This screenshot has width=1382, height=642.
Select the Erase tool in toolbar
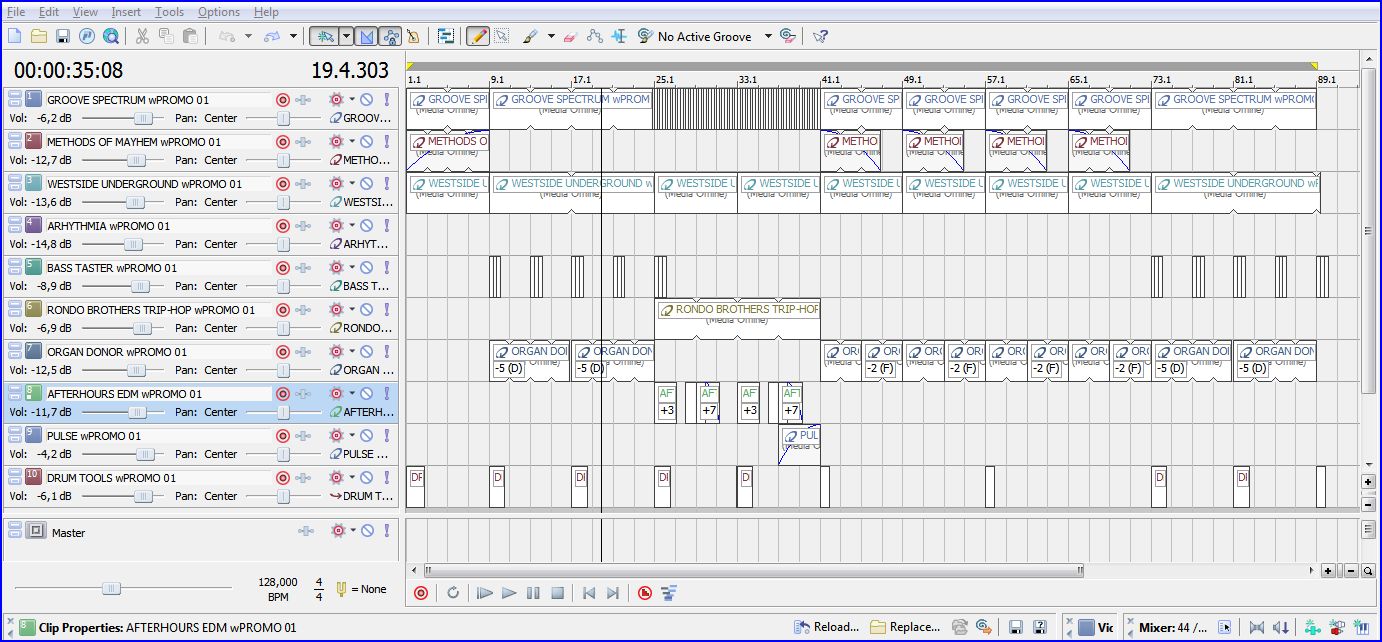point(571,36)
